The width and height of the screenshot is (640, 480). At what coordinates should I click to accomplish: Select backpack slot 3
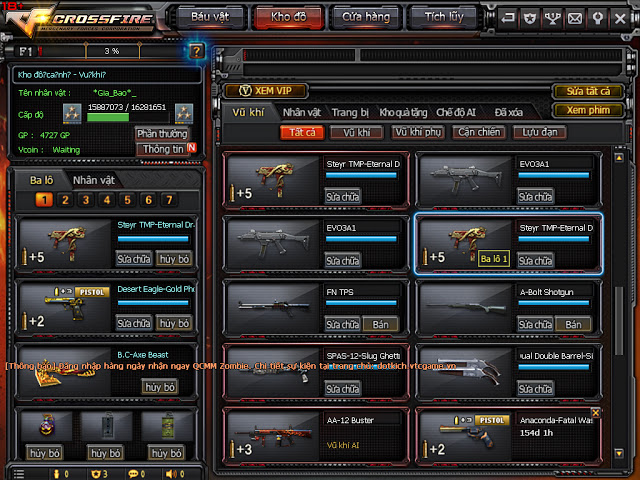pos(86,200)
